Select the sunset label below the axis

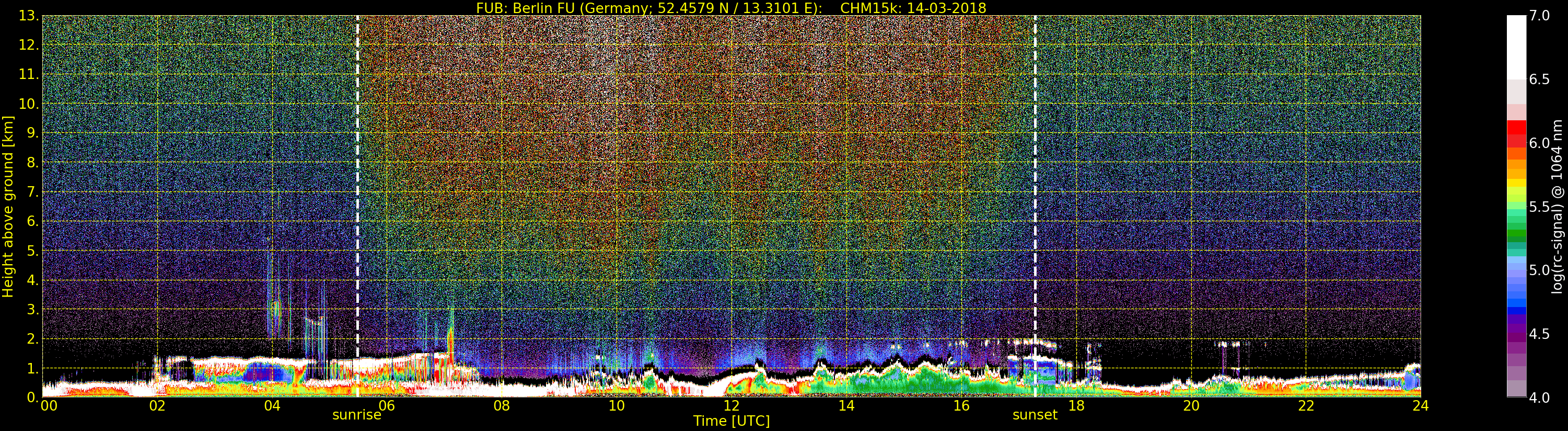1035,415
